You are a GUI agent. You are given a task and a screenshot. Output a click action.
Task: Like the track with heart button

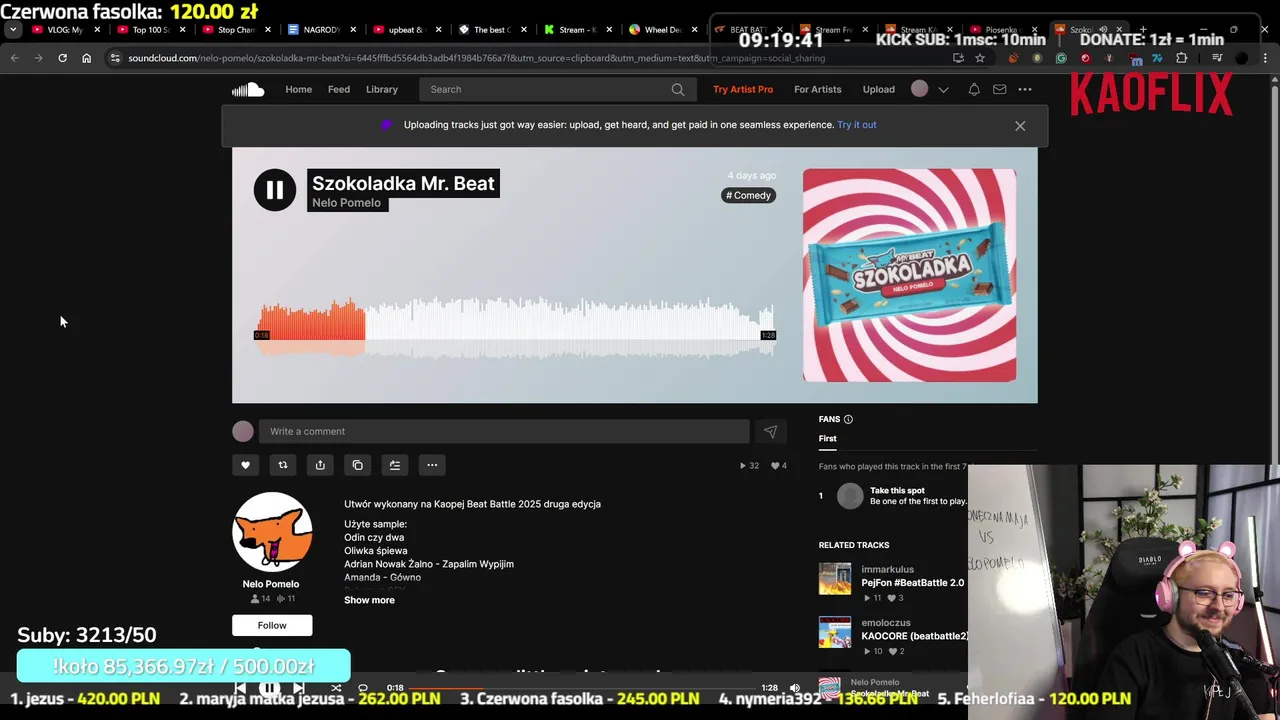[x=245, y=465]
